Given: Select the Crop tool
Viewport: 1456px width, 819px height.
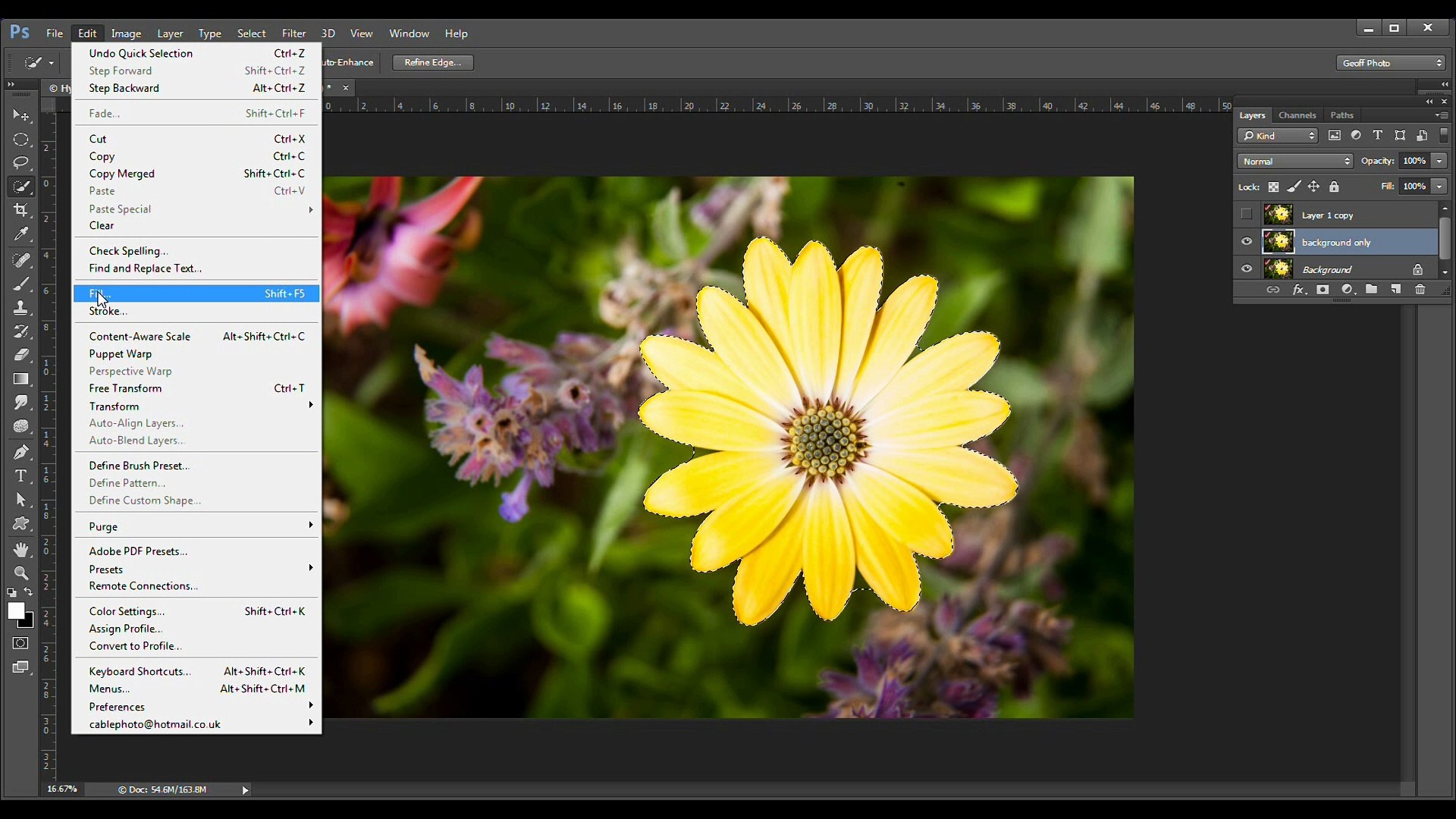Looking at the screenshot, I should (x=20, y=210).
